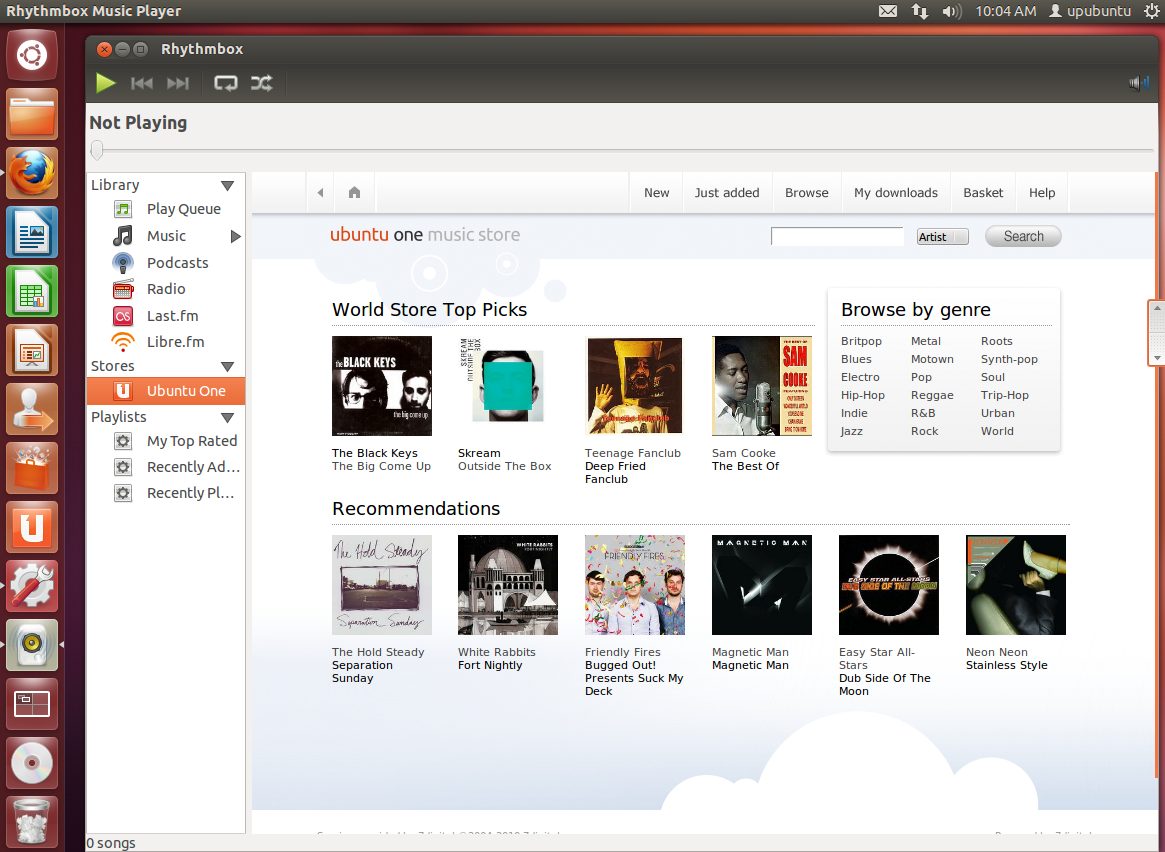Viewport: 1165px width, 852px height.
Task: Skip to the previous track
Action: tap(141, 83)
